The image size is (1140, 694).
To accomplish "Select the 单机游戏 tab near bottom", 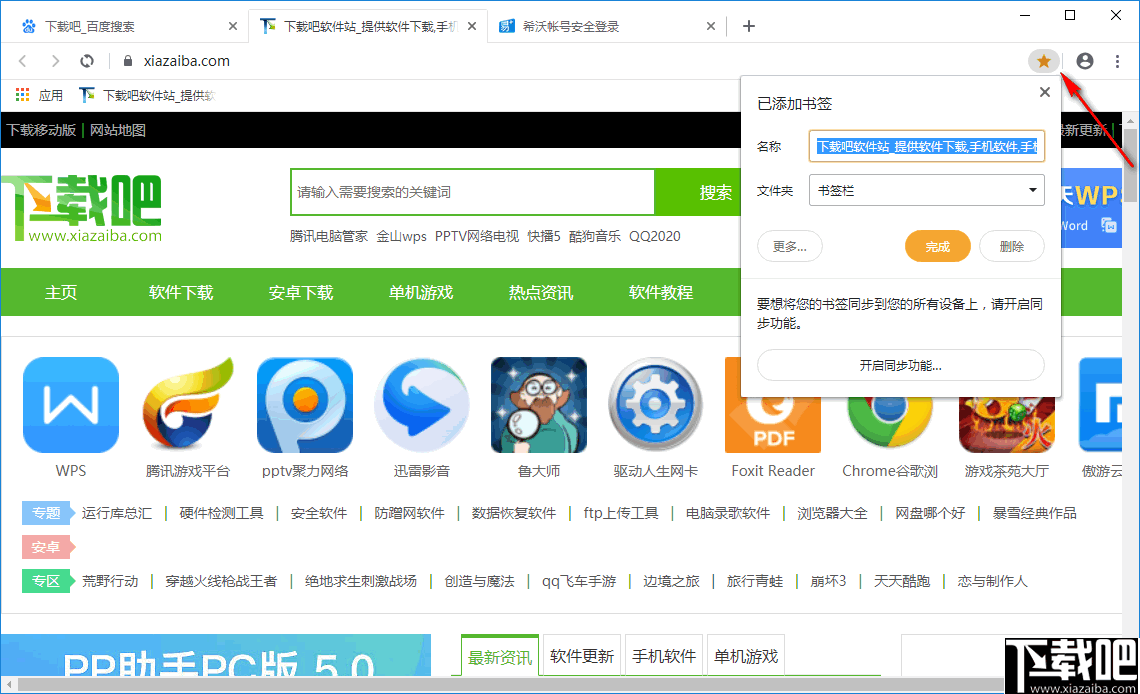I will point(747,656).
